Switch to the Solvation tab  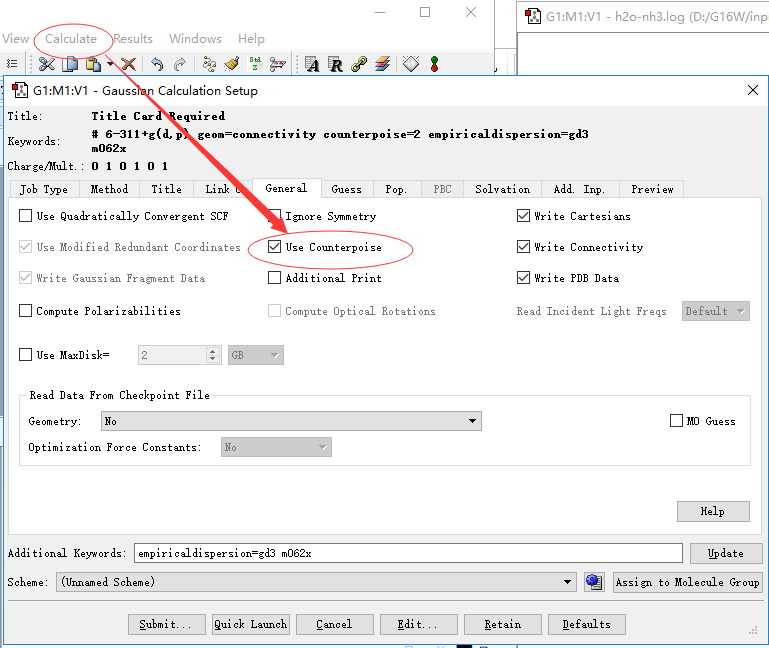click(x=502, y=189)
